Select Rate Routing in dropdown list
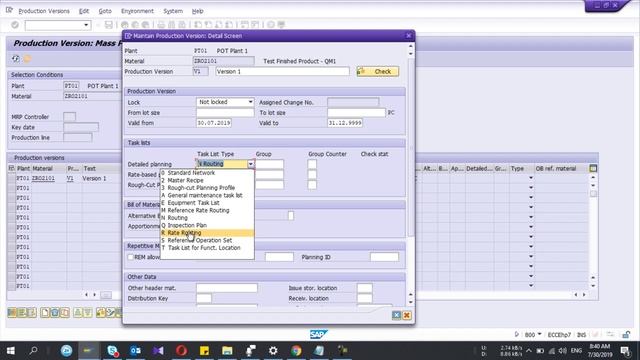 click(x=207, y=233)
